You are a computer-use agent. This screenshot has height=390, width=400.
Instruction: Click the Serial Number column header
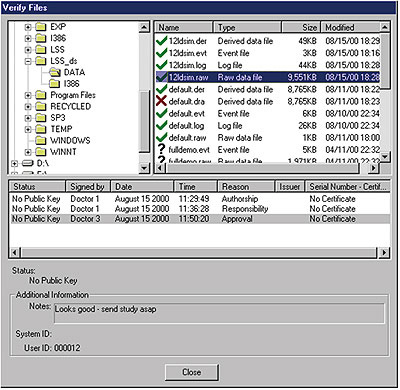click(x=348, y=187)
